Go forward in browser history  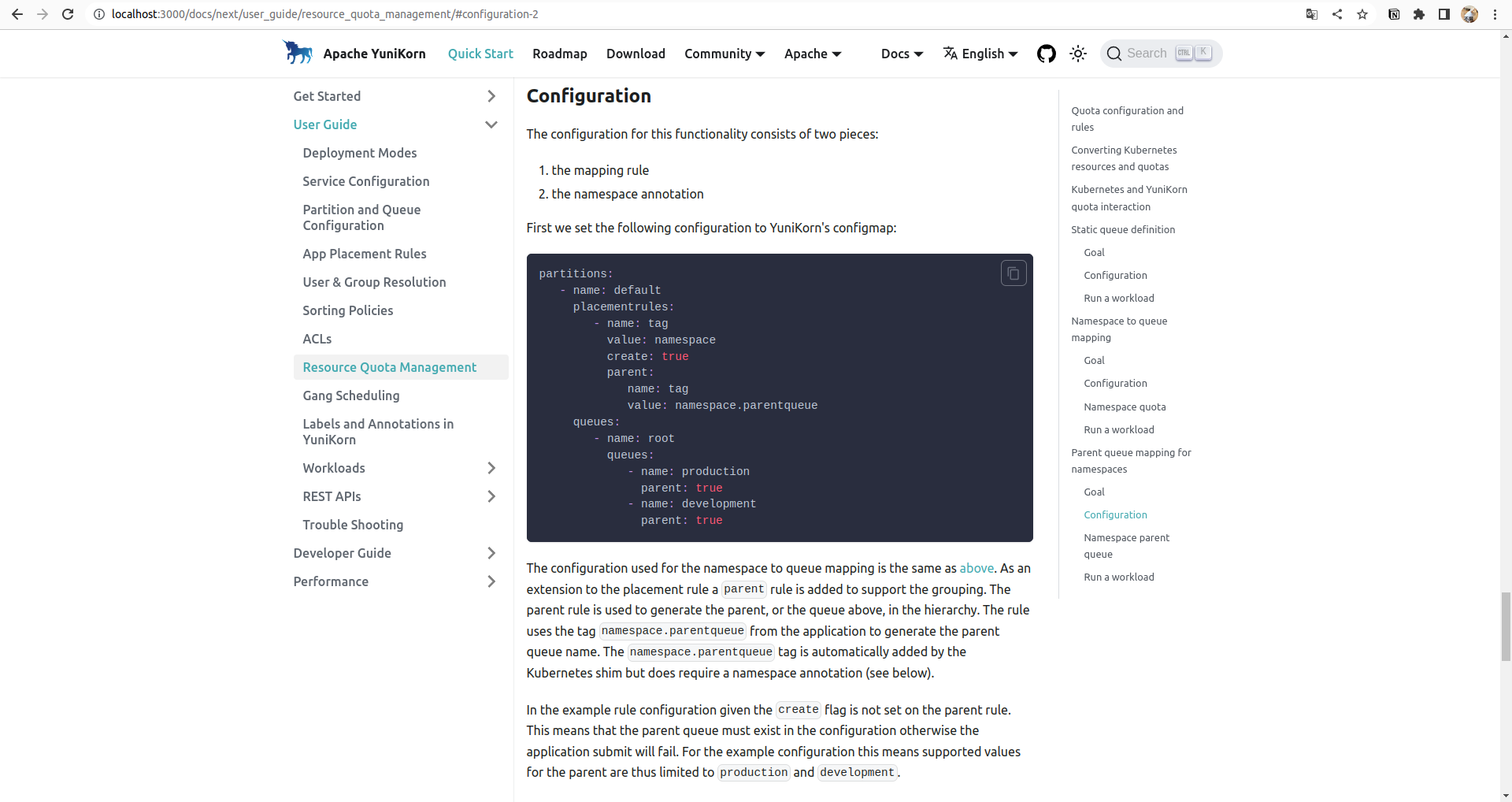43,14
